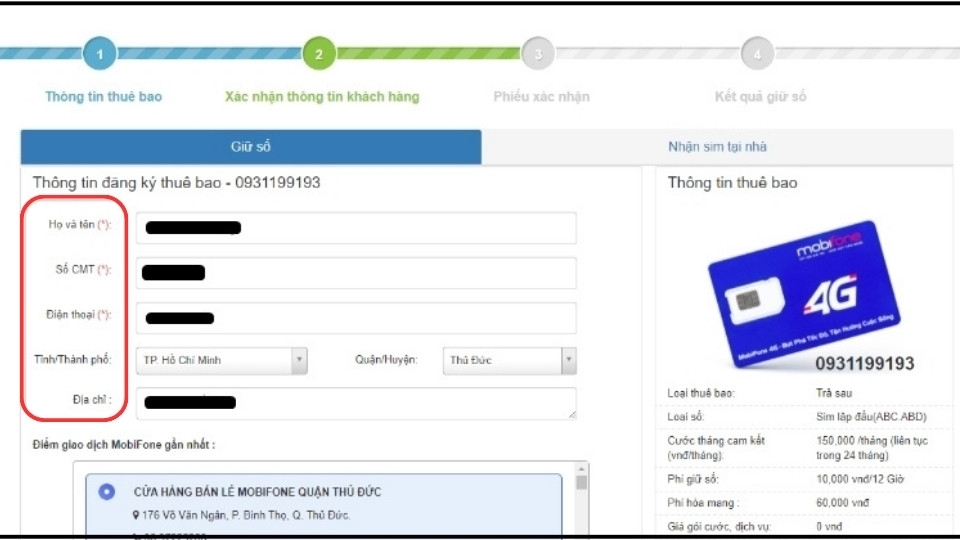Focus the 'Số CMT' input field
Viewport: 960px width, 540px height.
click(x=356, y=272)
